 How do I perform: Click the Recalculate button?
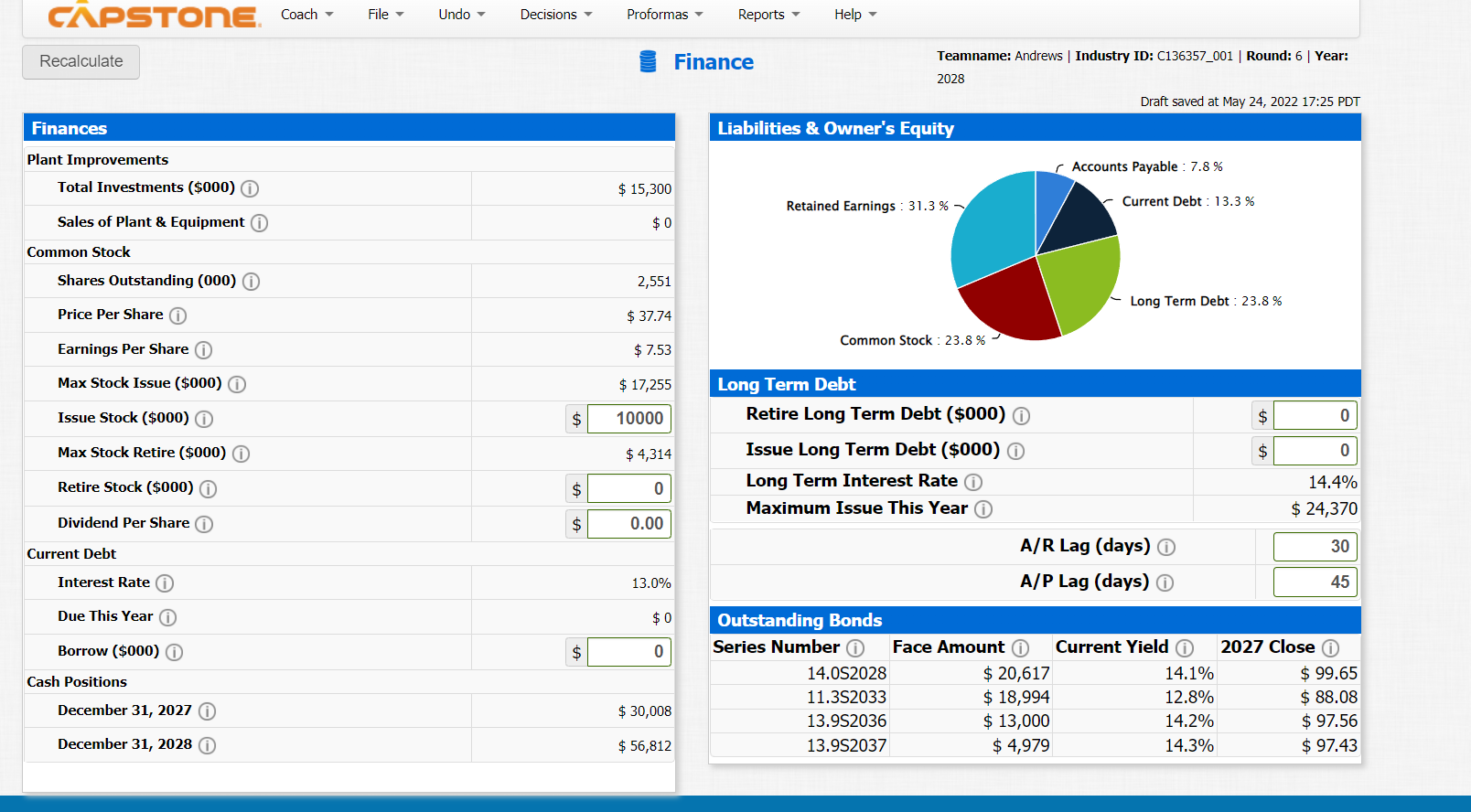tap(81, 61)
